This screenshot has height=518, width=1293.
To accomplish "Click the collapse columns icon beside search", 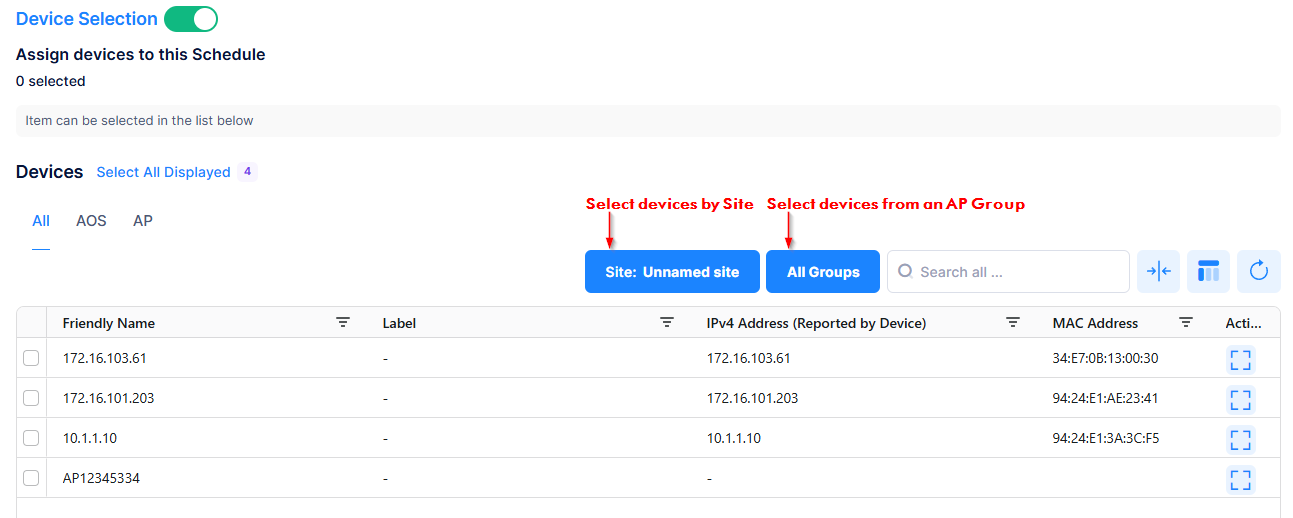I will click(1158, 272).
